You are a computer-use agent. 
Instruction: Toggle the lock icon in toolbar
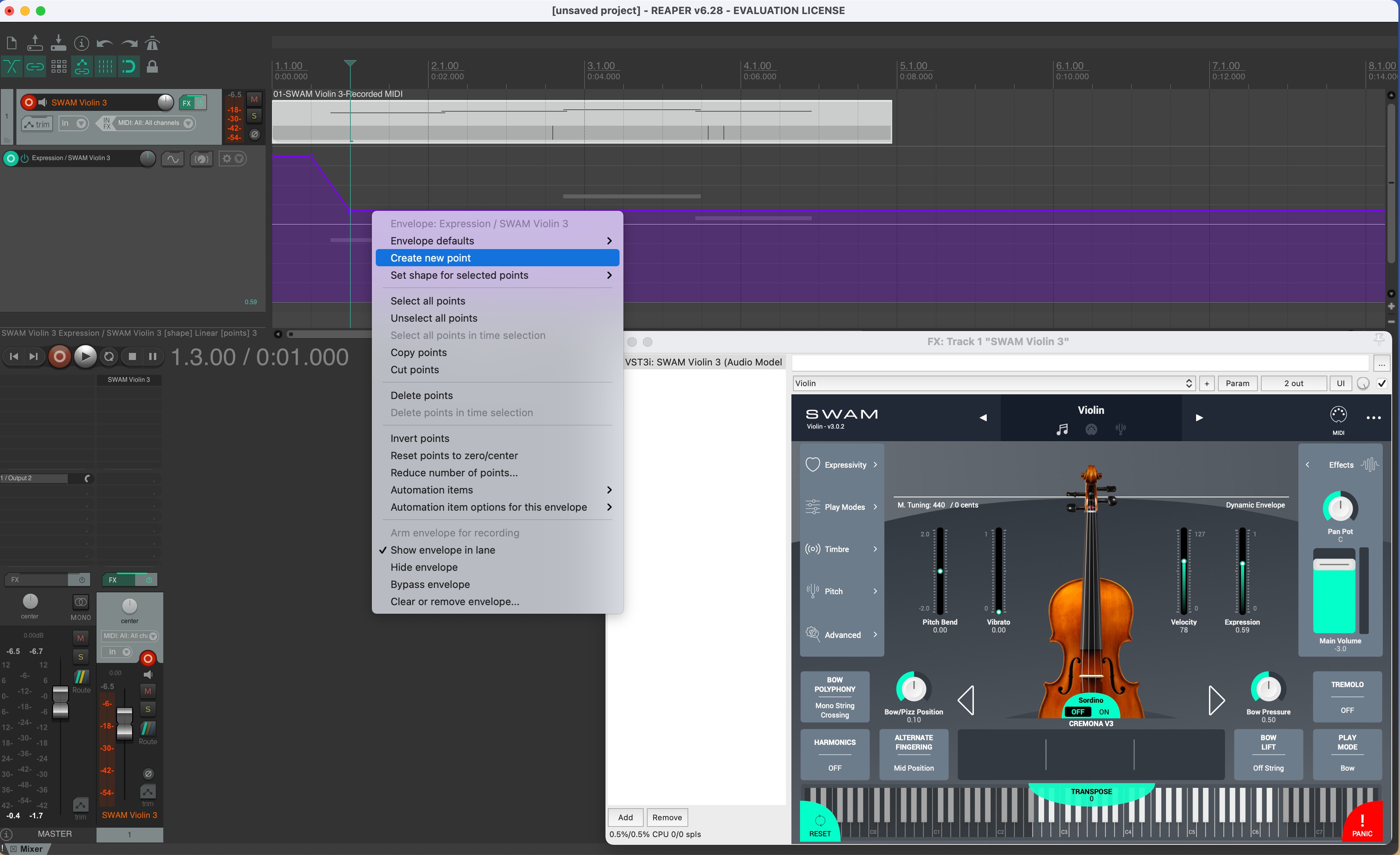pos(152,67)
